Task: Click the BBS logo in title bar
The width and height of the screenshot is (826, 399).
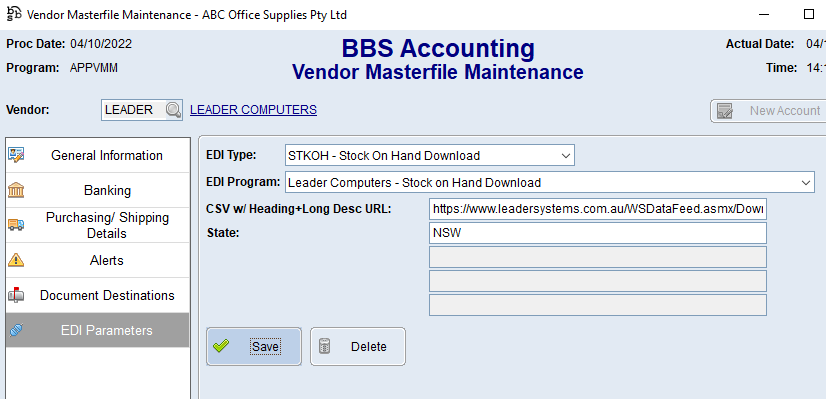Action: 13,14
